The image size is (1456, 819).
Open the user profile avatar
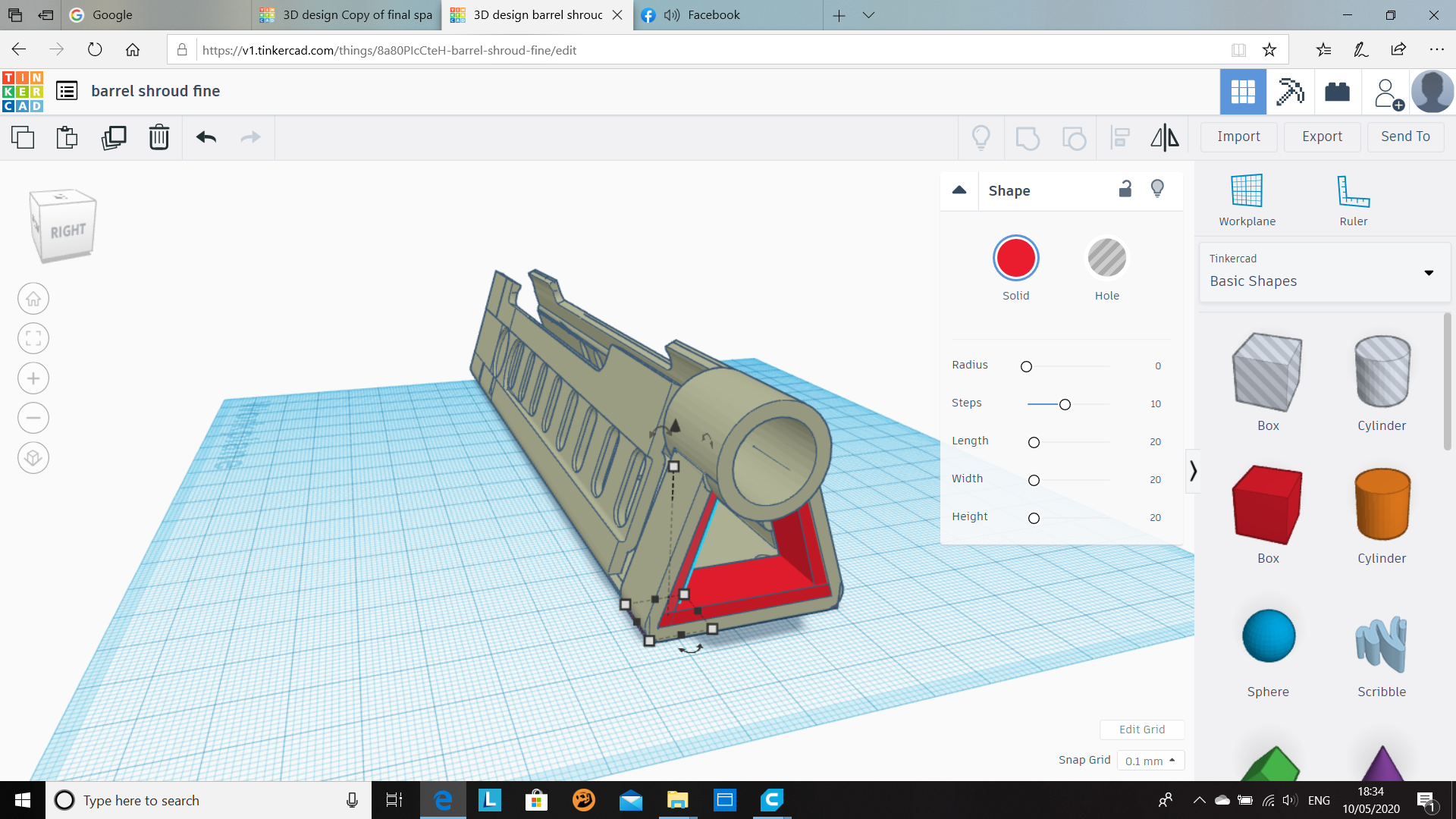[x=1432, y=92]
